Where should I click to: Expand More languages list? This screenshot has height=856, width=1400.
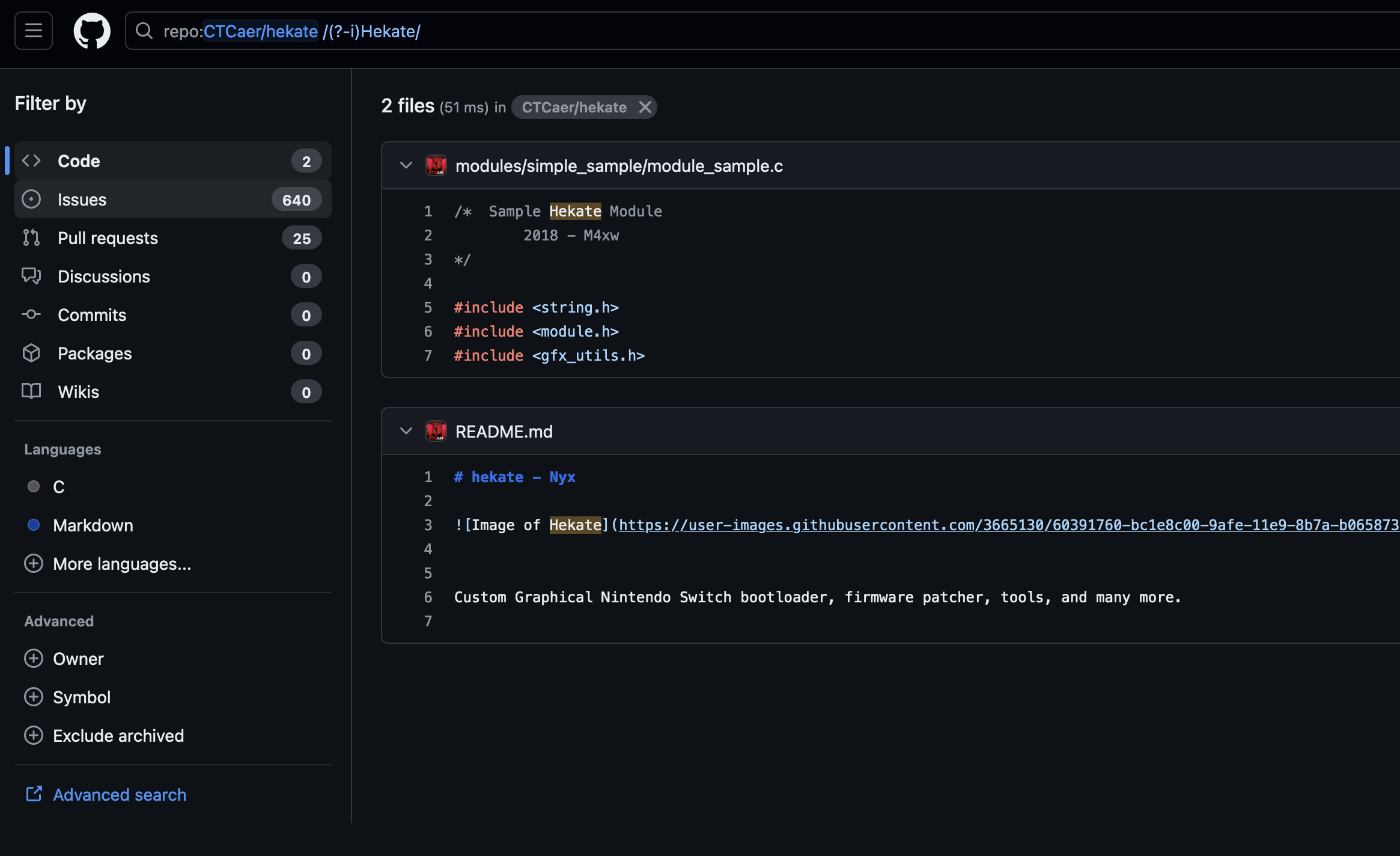click(x=172, y=564)
